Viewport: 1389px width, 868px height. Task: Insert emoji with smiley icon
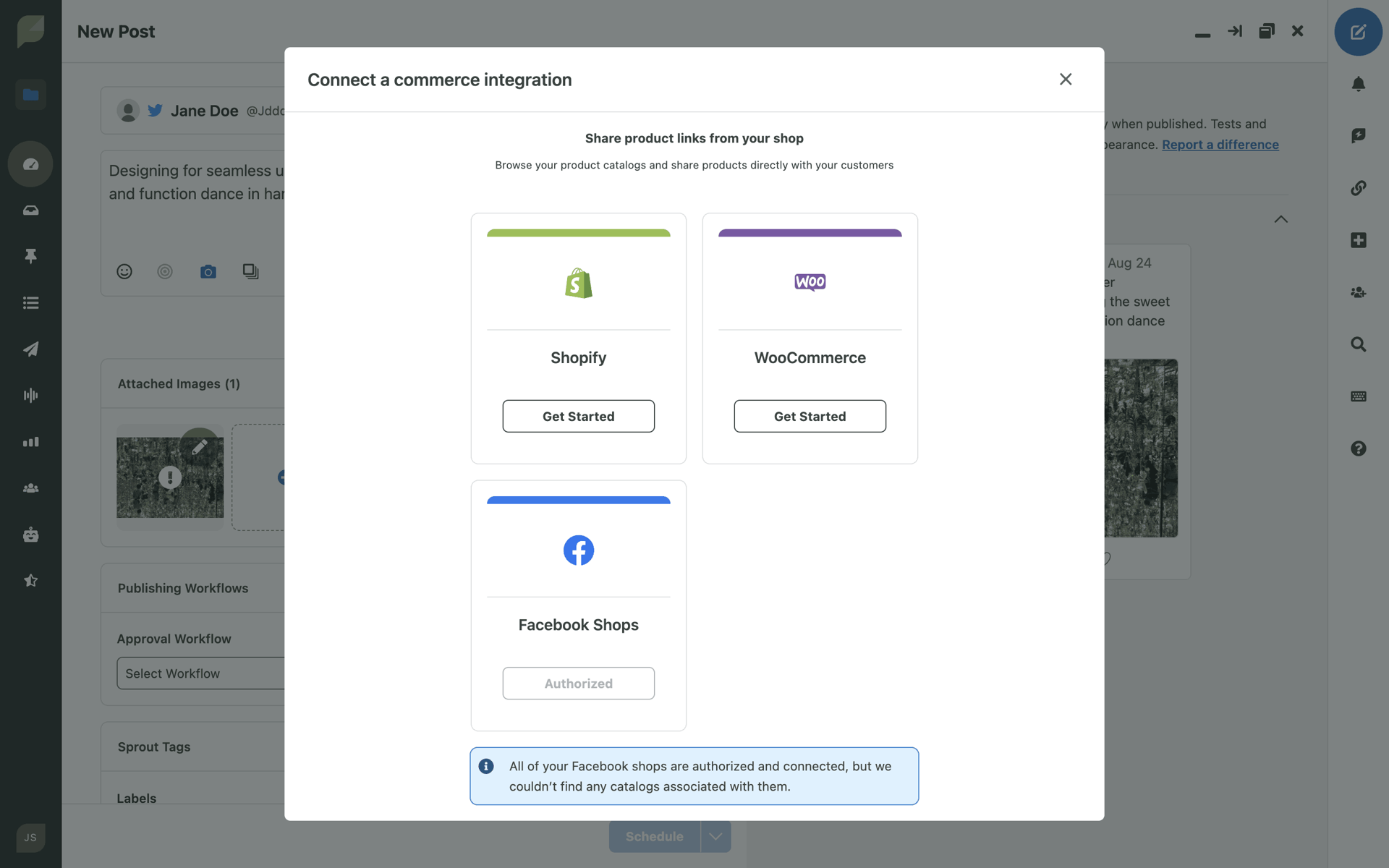124,271
